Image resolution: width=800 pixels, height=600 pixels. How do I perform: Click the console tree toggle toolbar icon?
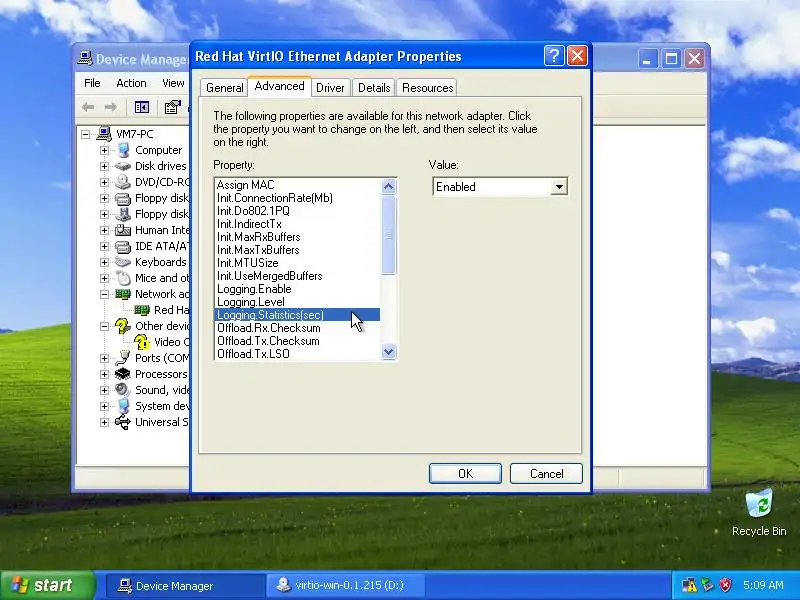(x=142, y=107)
